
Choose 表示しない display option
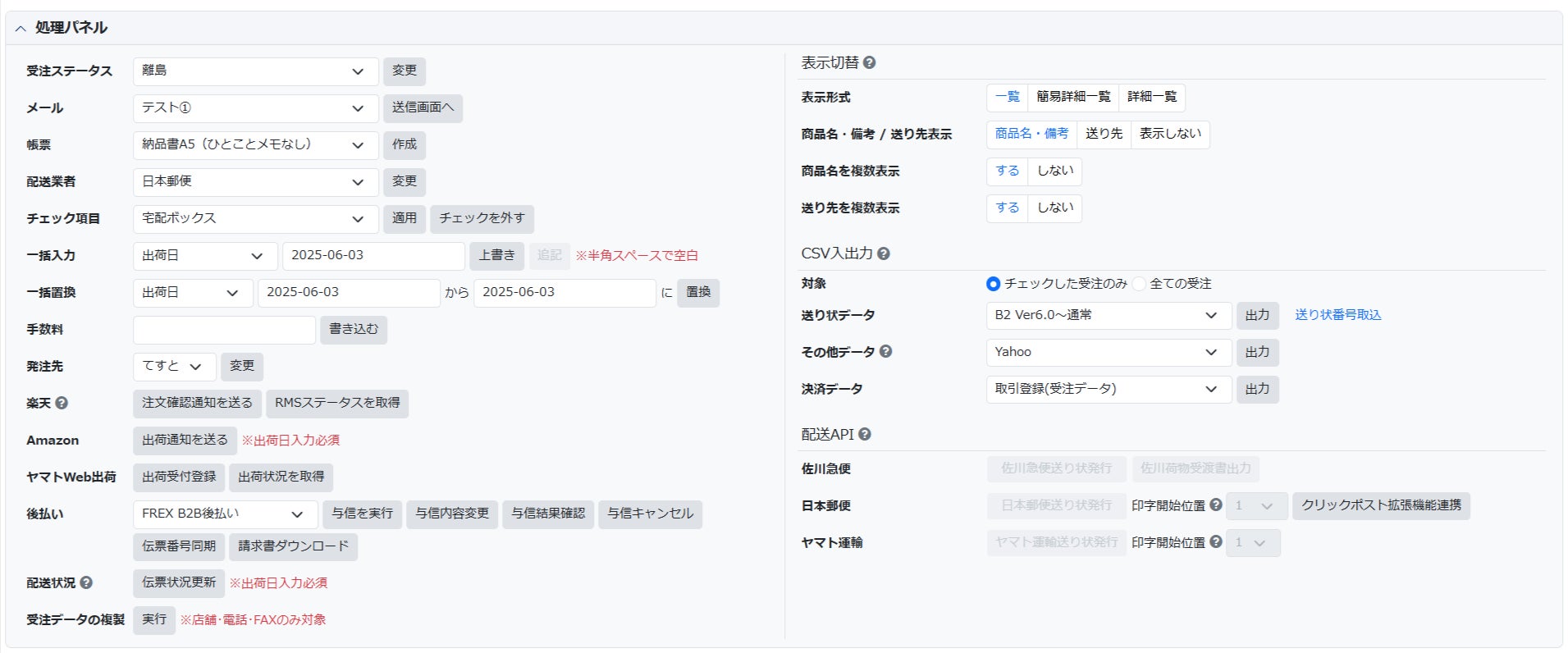point(1170,134)
